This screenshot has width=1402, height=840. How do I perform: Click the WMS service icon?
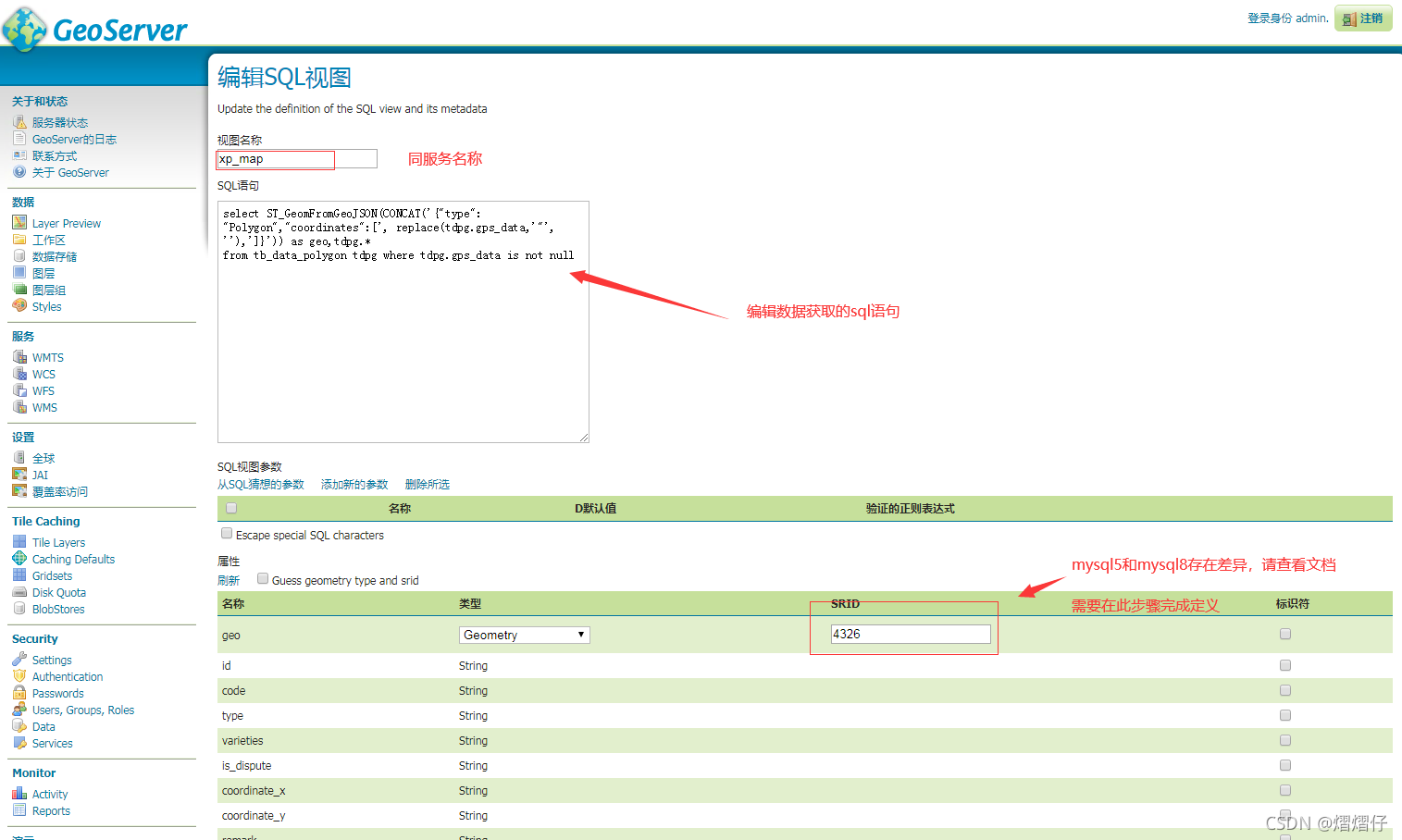22,407
